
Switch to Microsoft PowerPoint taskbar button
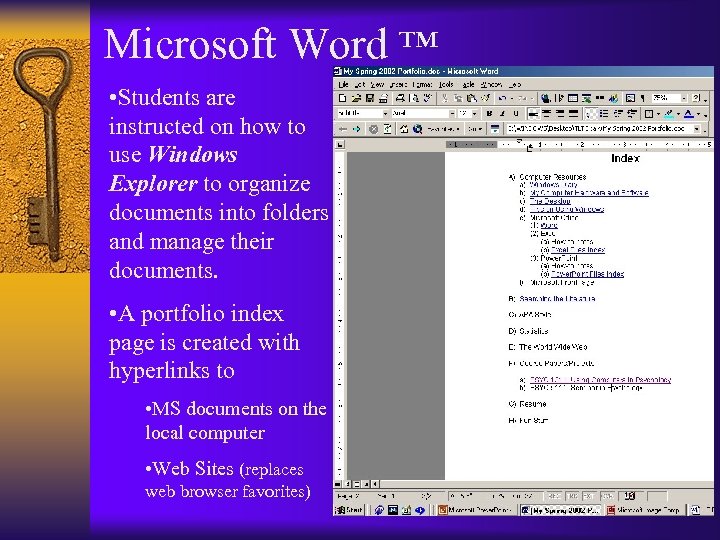(476, 510)
